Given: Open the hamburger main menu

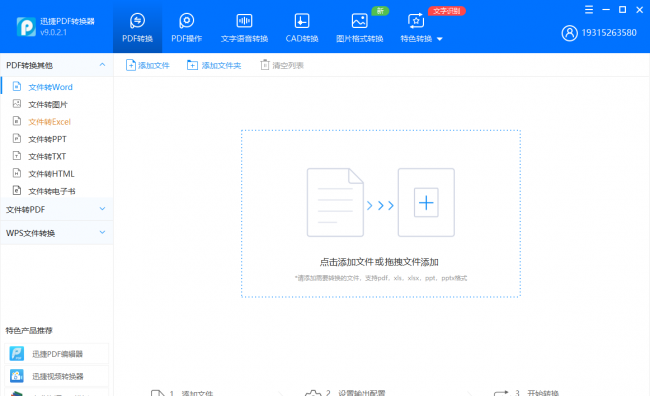Looking at the screenshot, I should [589, 10].
